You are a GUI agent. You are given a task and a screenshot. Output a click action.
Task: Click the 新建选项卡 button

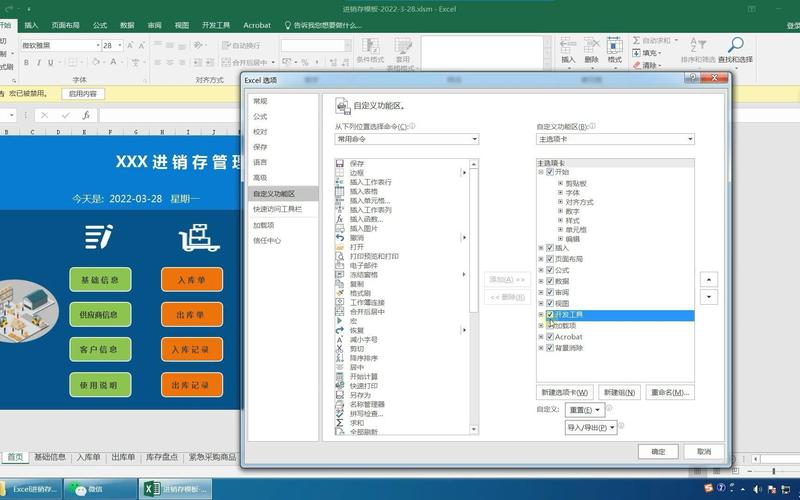click(x=564, y=392)
